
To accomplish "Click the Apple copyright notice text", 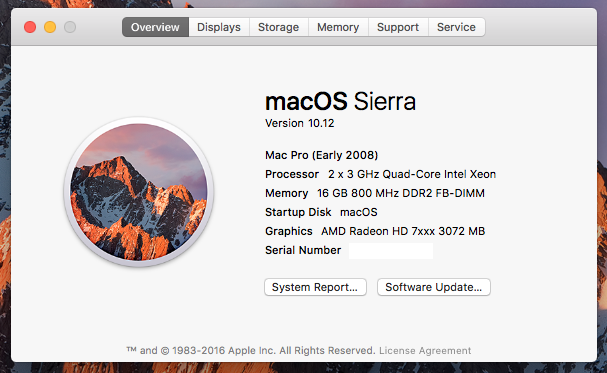I will (x=251, y=351).
